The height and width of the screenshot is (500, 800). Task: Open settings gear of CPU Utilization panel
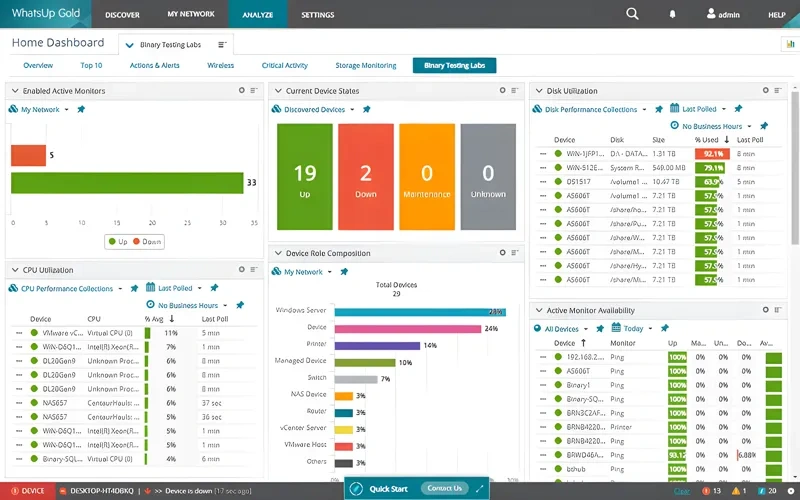[242, 269]
